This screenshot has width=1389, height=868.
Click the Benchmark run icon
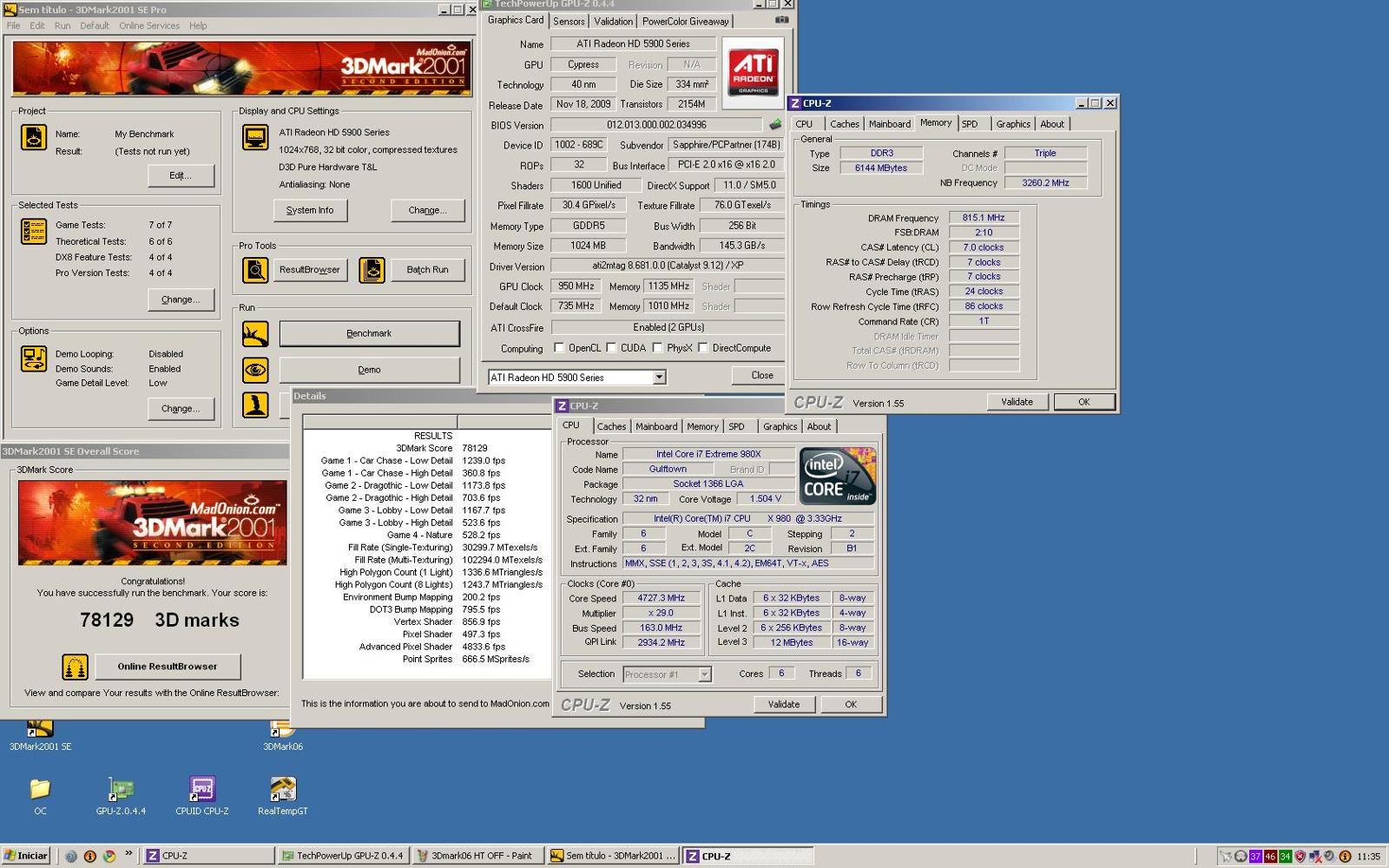[x=255, y=333]
